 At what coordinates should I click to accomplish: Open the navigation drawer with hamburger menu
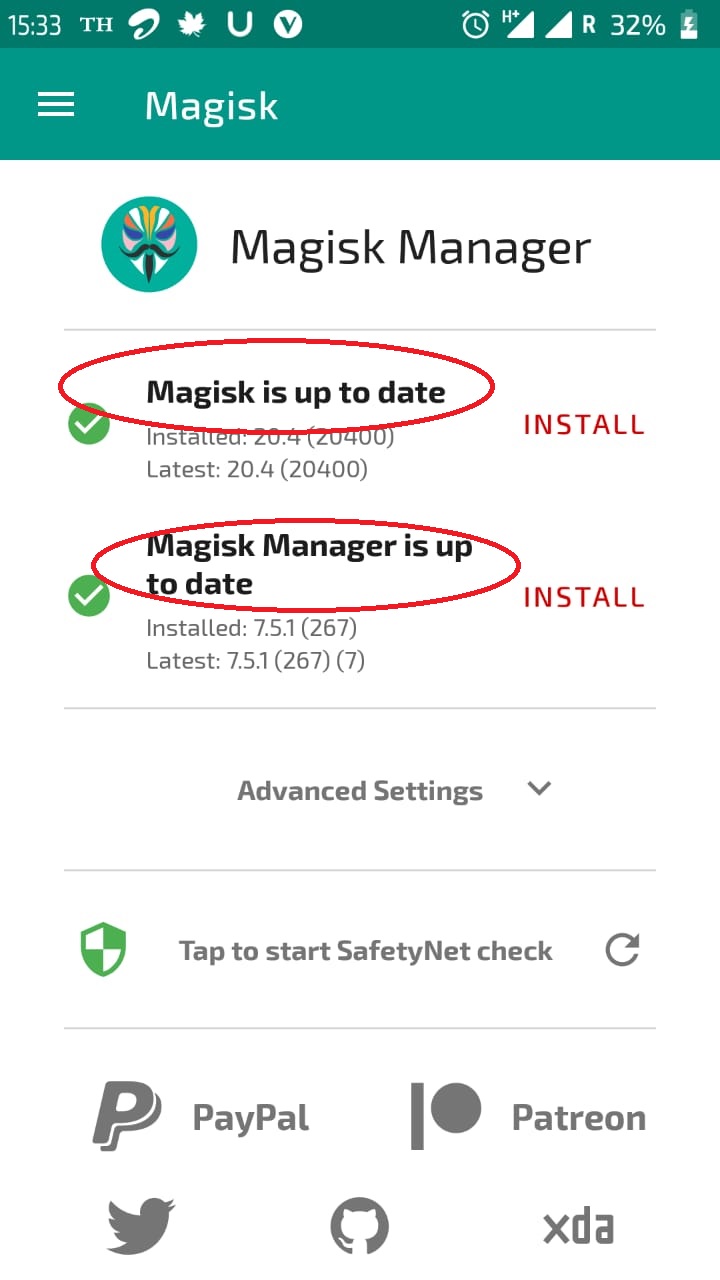(x=56, y=104)
